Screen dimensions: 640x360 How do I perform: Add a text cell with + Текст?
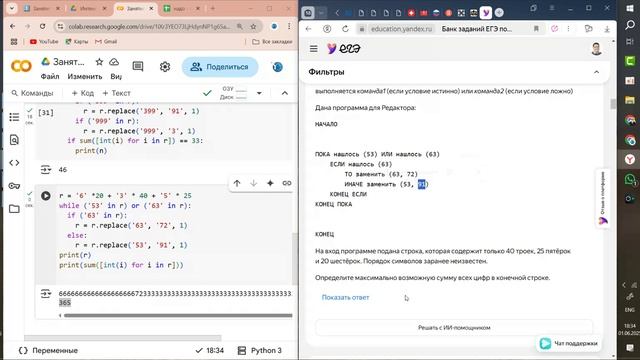click(x=116, y=93)
